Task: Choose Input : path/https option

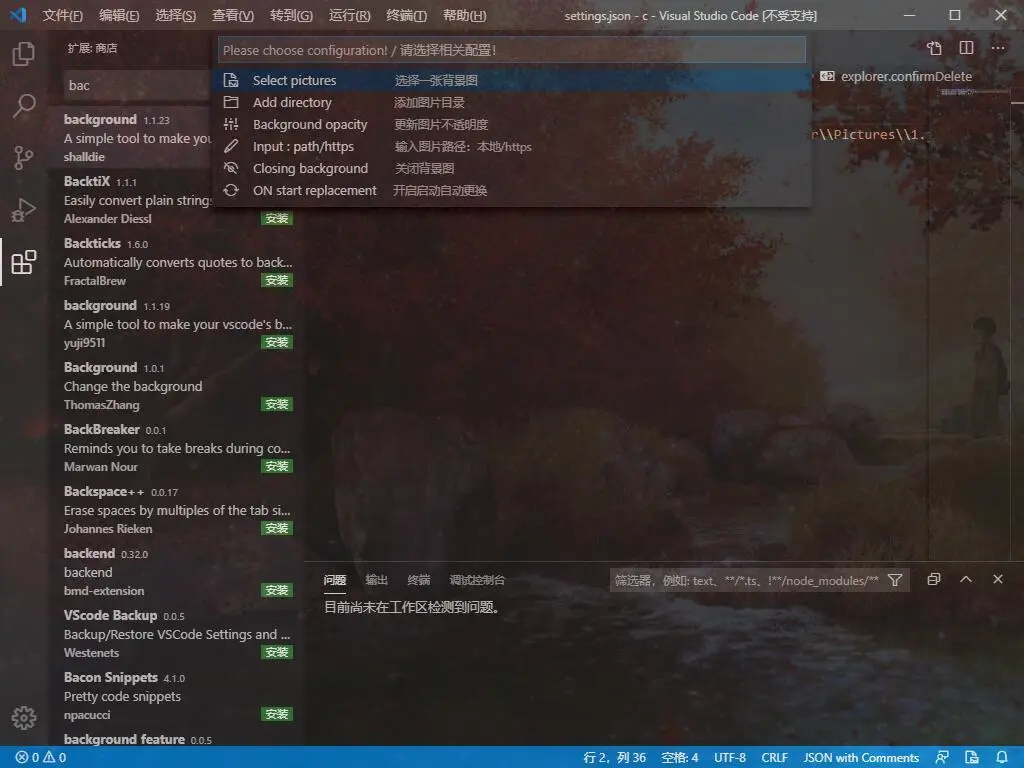Action: coord(512,146)
